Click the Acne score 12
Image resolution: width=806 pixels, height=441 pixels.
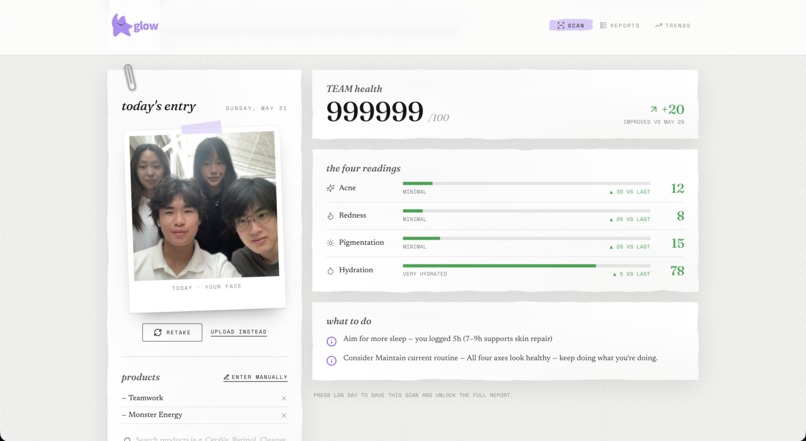tap(677, 188)
